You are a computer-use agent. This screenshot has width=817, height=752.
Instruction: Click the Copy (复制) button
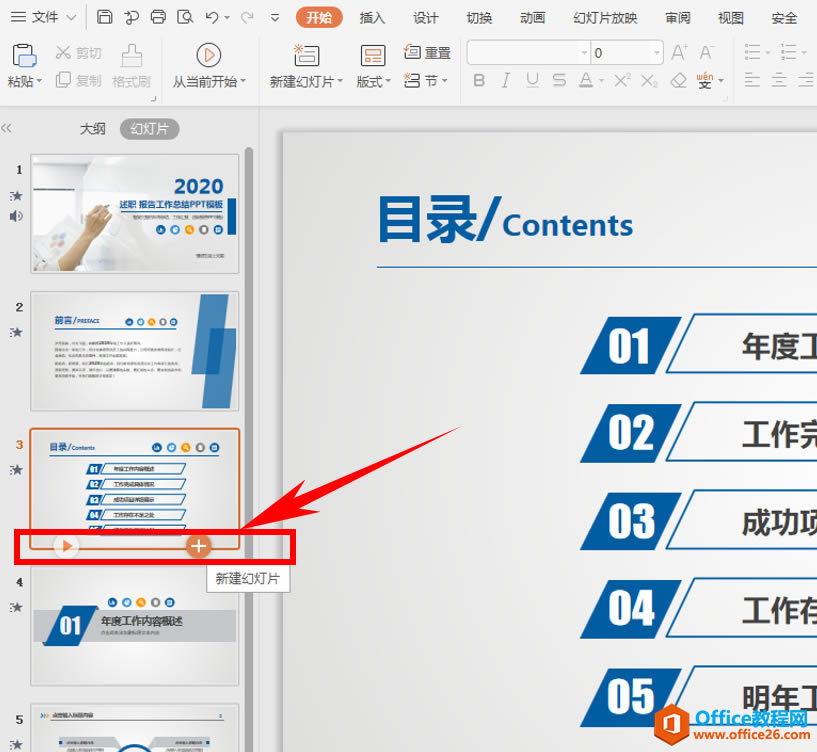tap(78, 80)
